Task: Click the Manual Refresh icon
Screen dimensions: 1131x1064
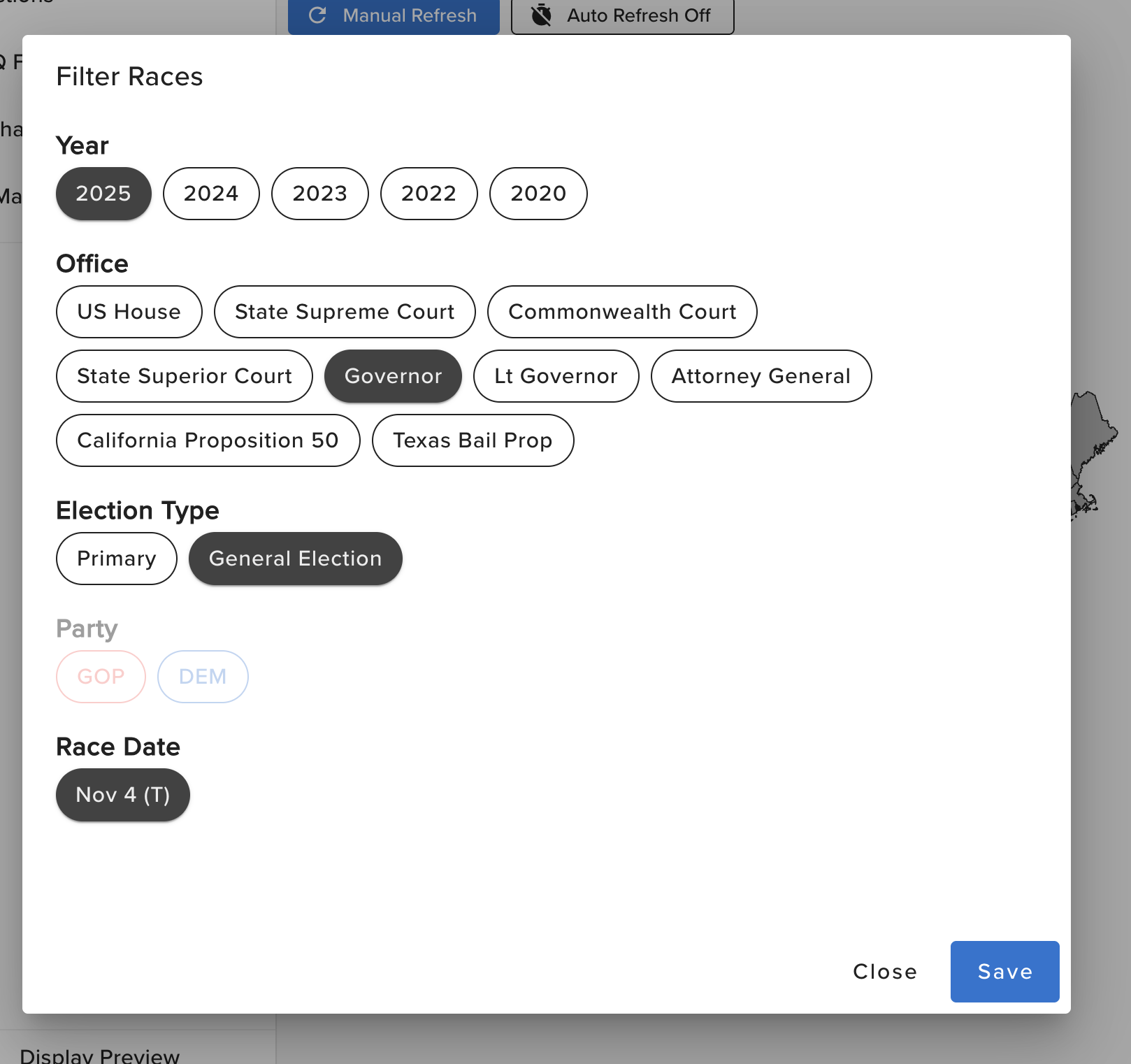Action: click(318, 15)
